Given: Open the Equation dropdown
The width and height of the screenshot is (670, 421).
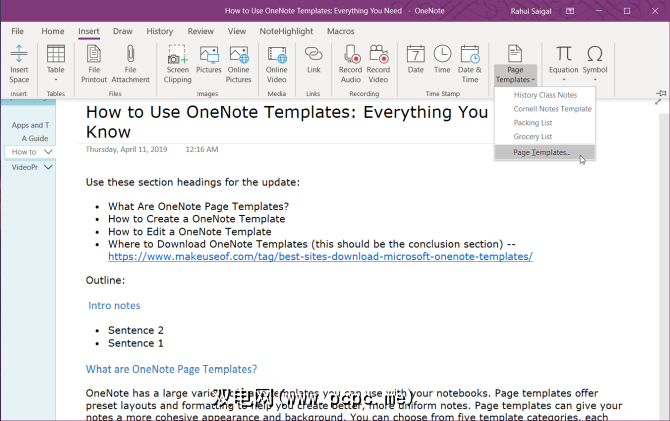Looking at the screenshot, I should tap(564, 64).
